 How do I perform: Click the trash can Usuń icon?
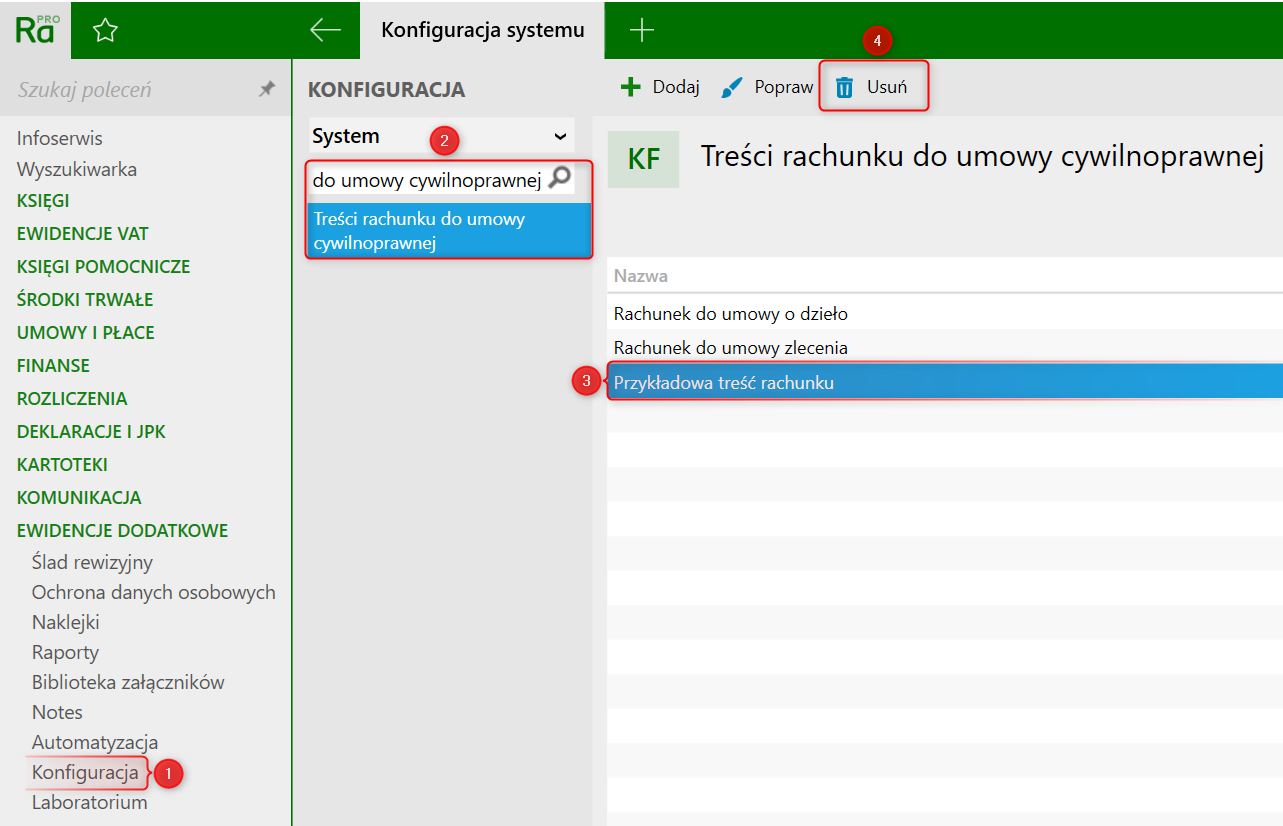click(x=845, y=87)
